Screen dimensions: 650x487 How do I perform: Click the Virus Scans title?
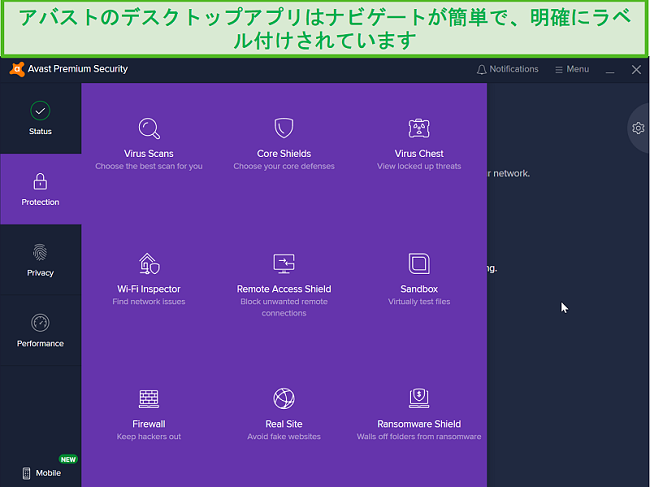(x=149, y=154)
